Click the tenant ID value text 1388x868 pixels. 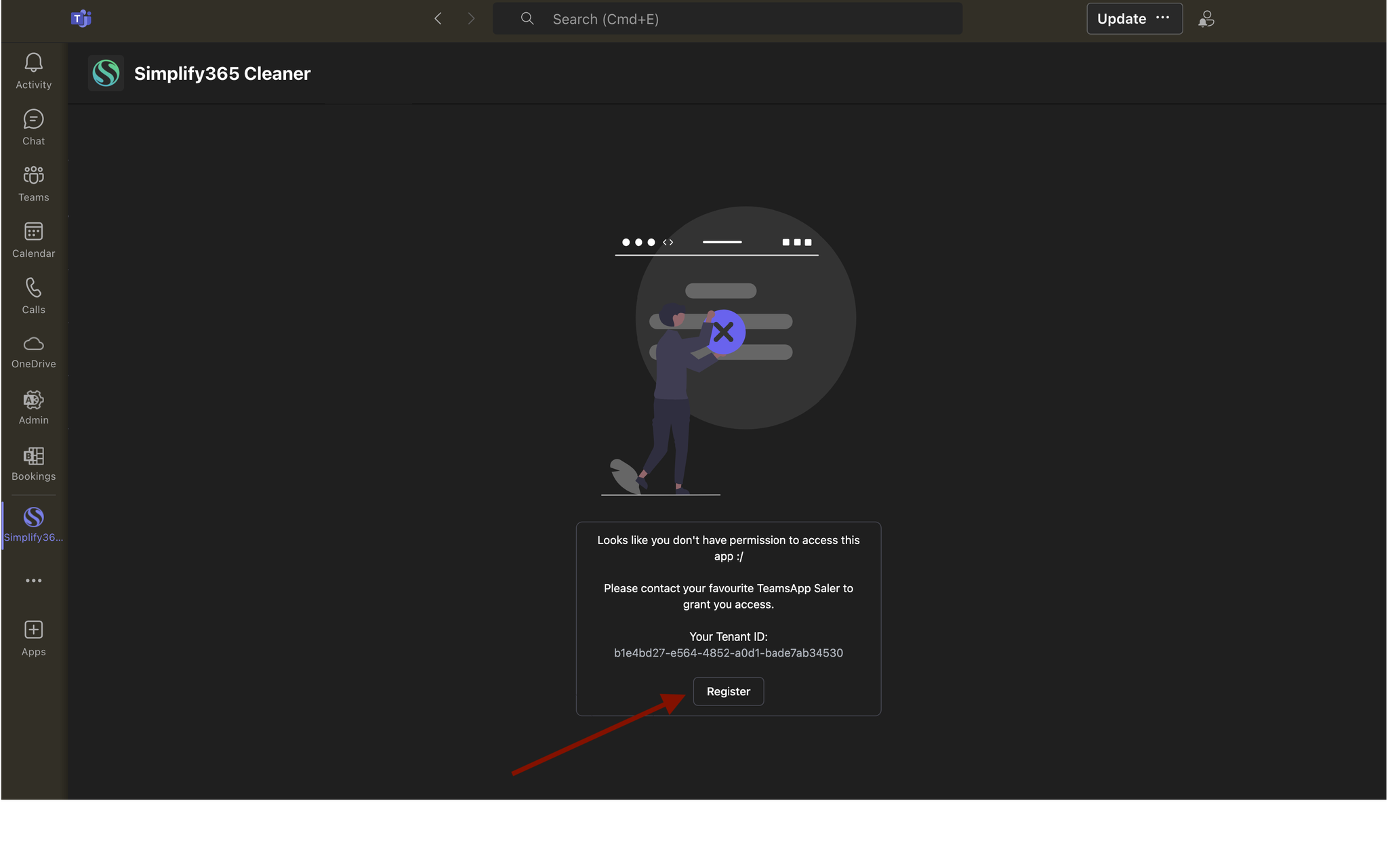pyautogui.click(x=728, y=653)
